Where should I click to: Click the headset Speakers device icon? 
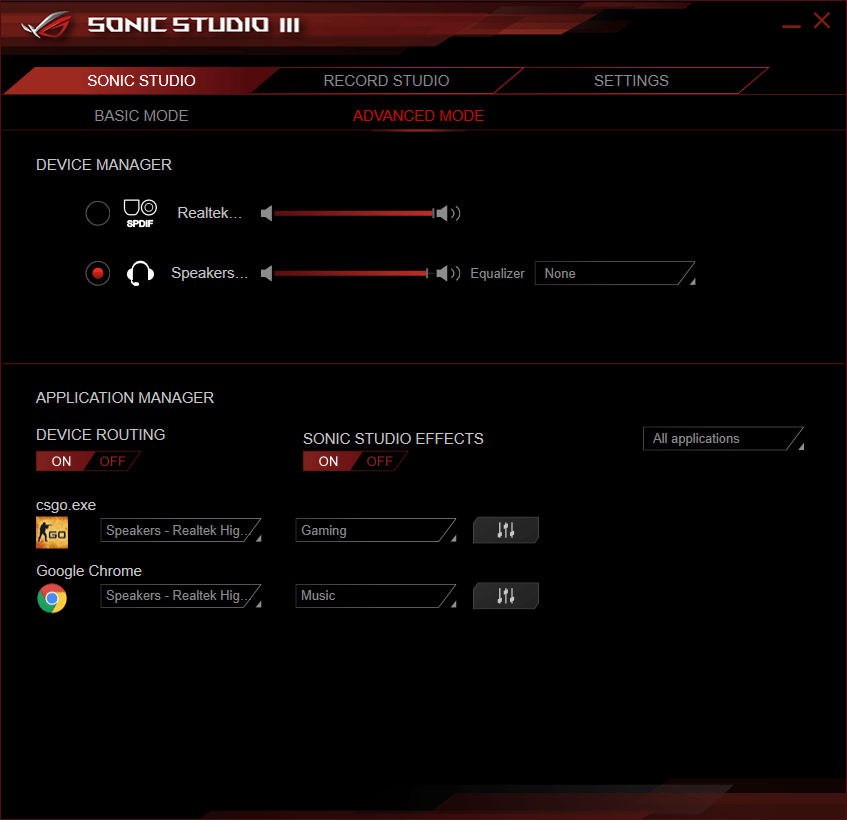(x=140, y=273)
